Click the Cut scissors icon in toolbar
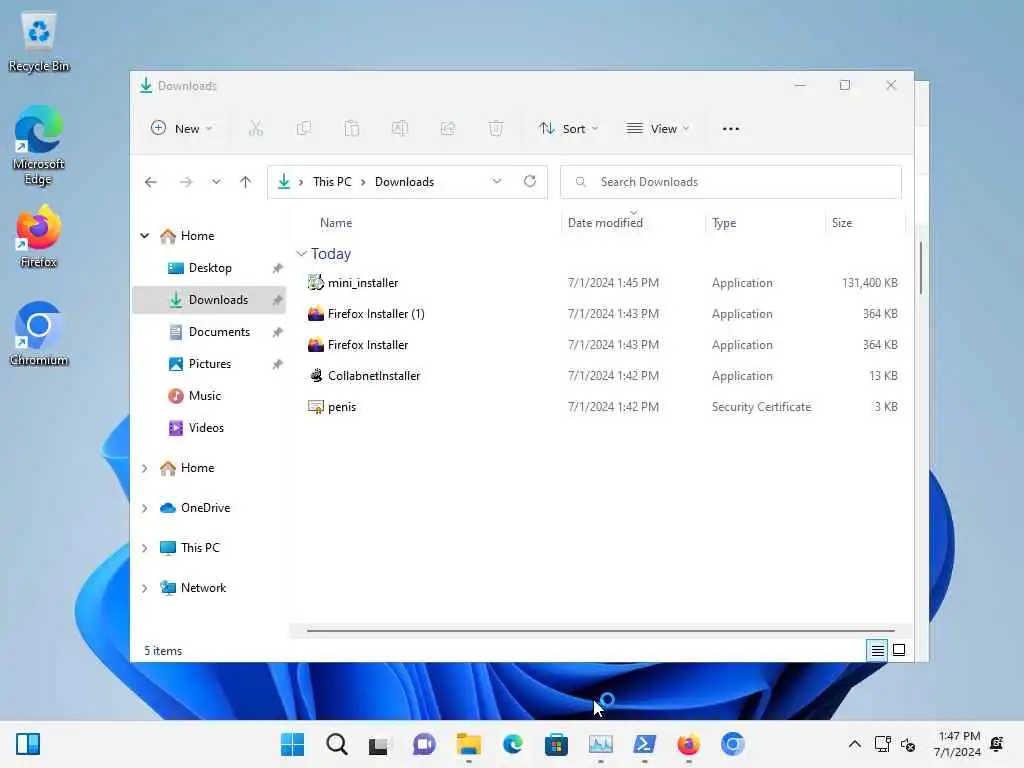1024x768 pixels. pos(255,129)
